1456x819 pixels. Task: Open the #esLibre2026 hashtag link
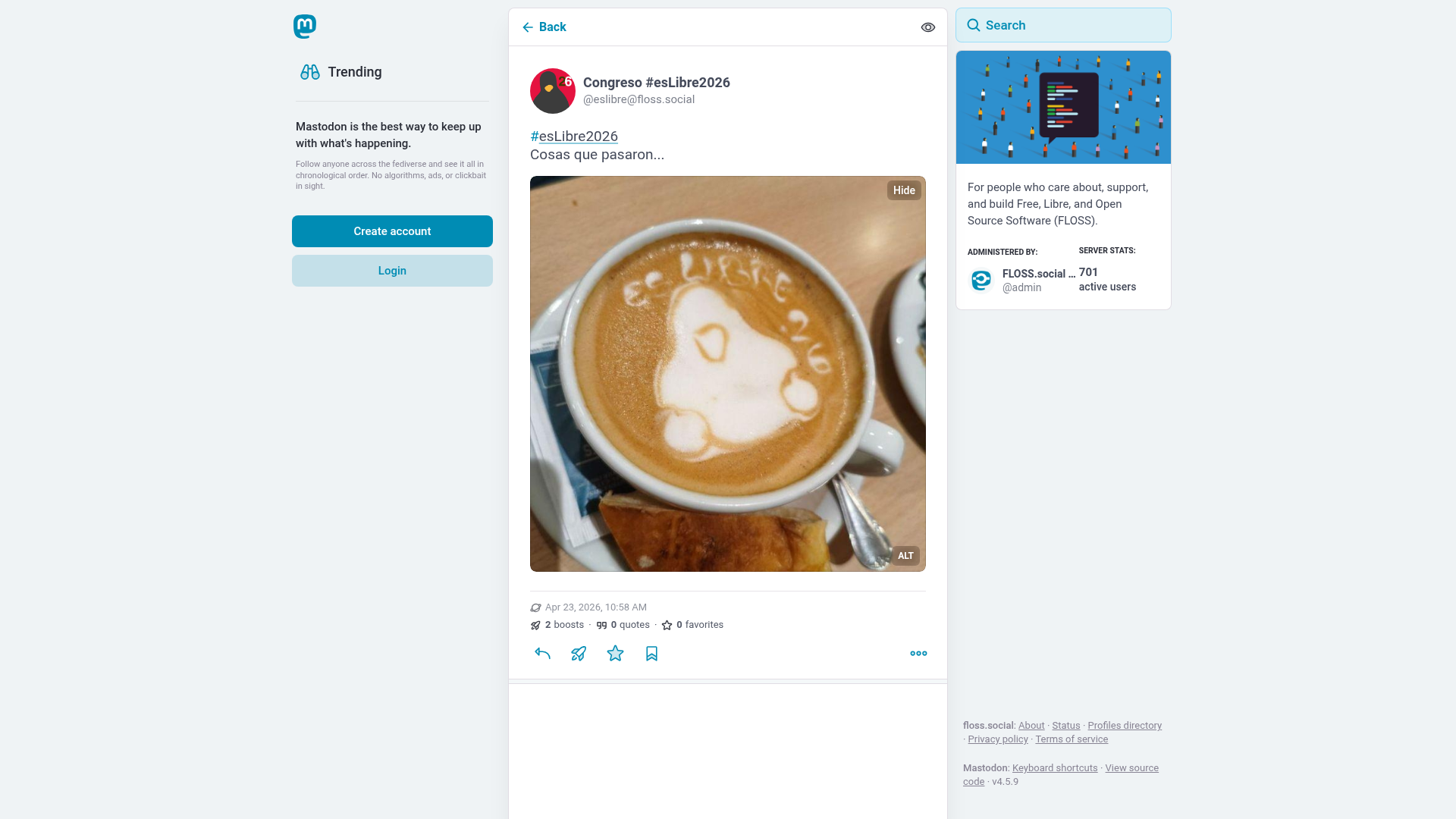point(574,136)
